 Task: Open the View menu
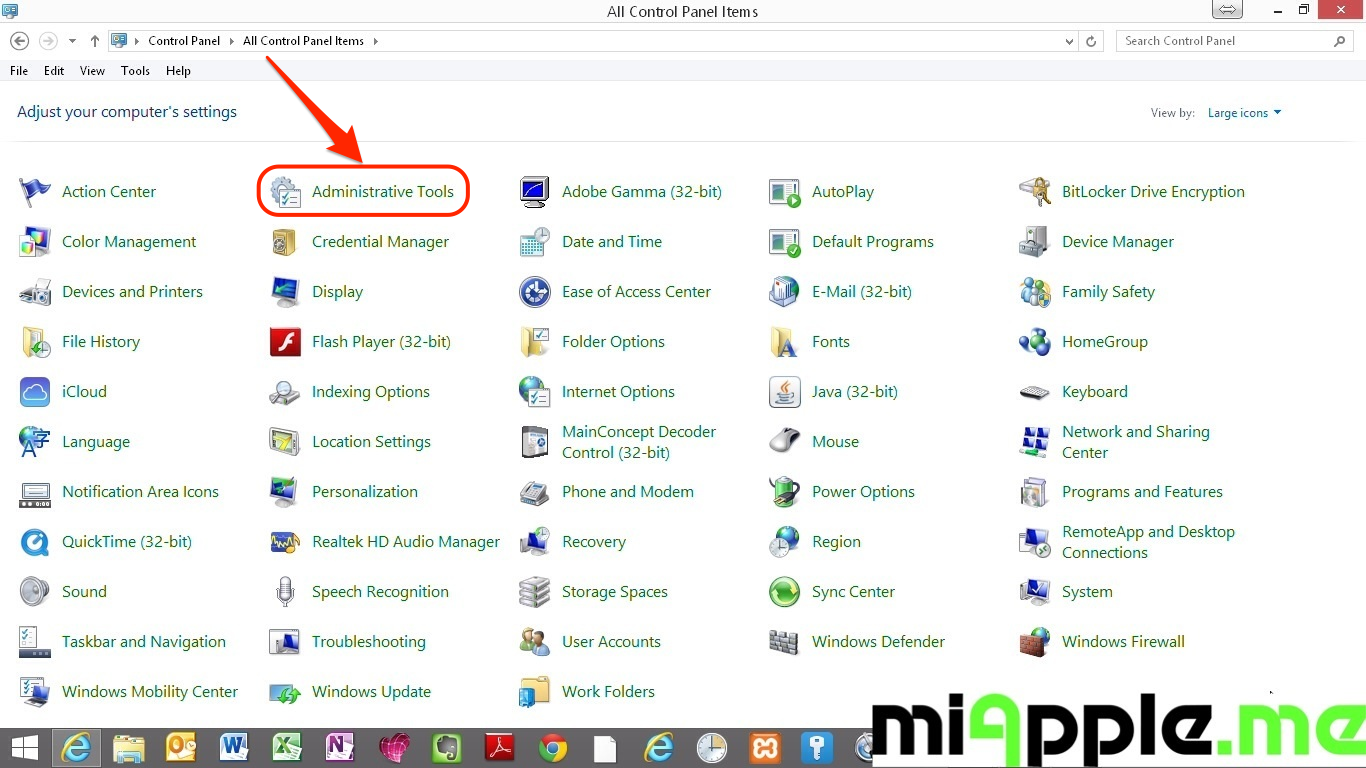pos(92,71)
